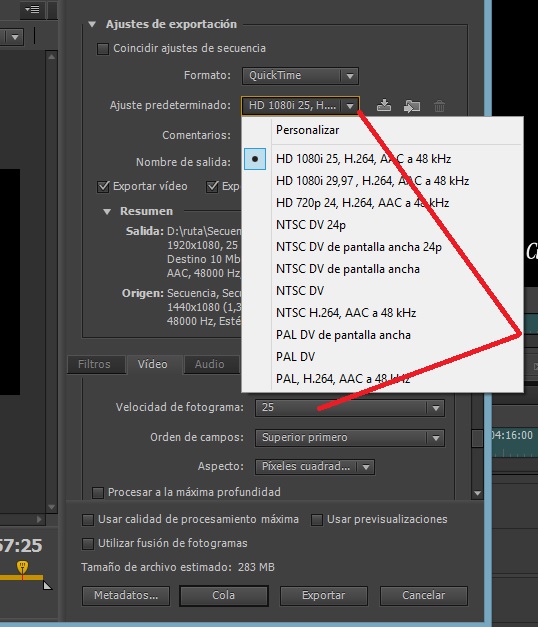538x627 pixels.
Task: Open the Velocidad de fotograma dropdown
Action: coord(350,408)
